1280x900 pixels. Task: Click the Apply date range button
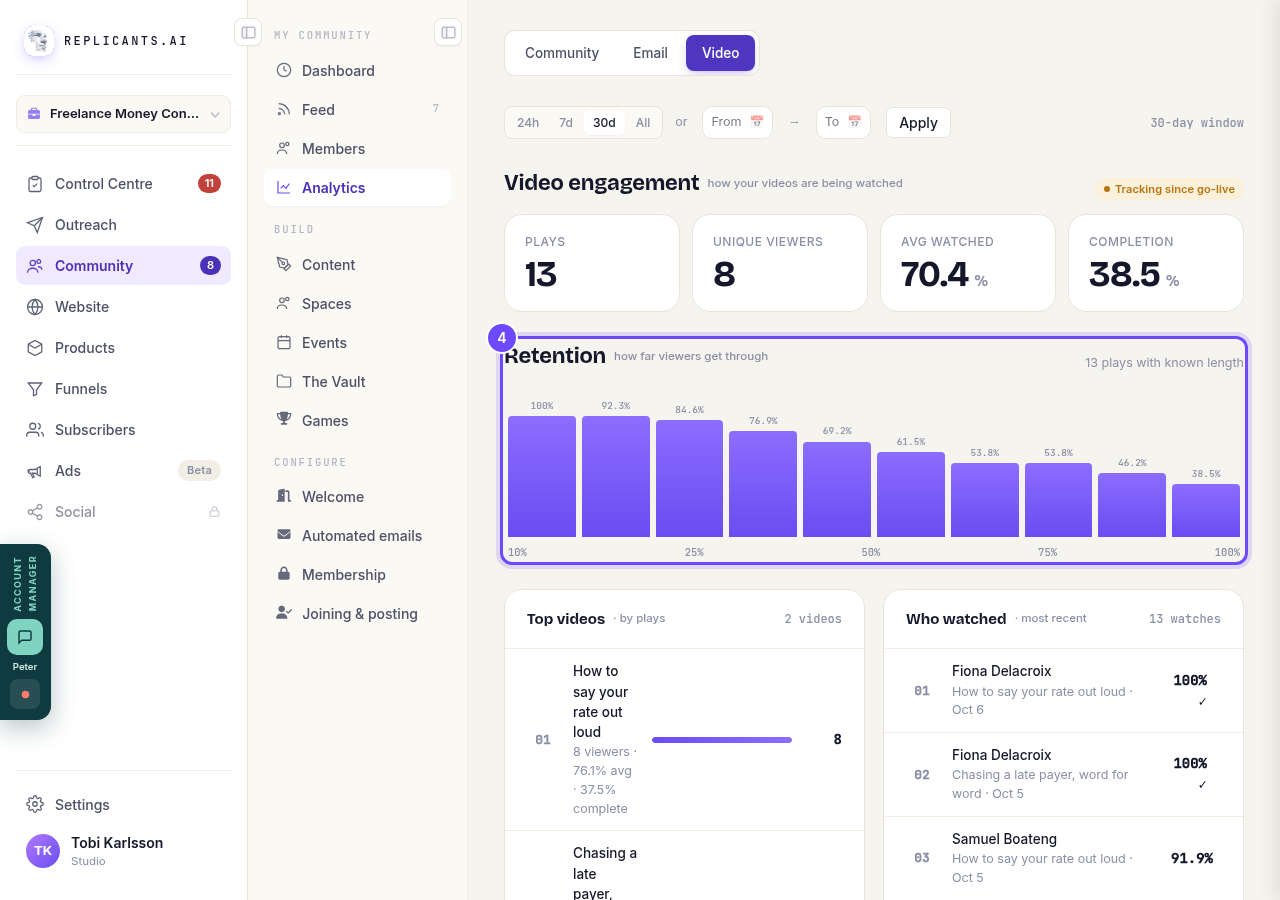coord(918,123)
